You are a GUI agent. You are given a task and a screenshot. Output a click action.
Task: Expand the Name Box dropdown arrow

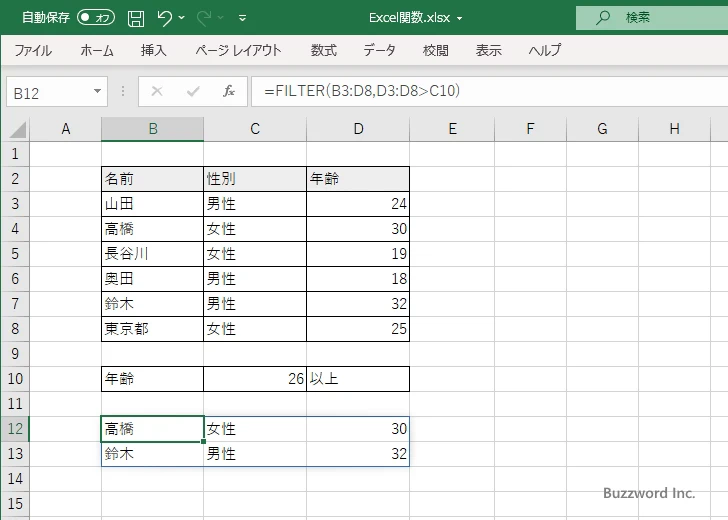point(98,91)
